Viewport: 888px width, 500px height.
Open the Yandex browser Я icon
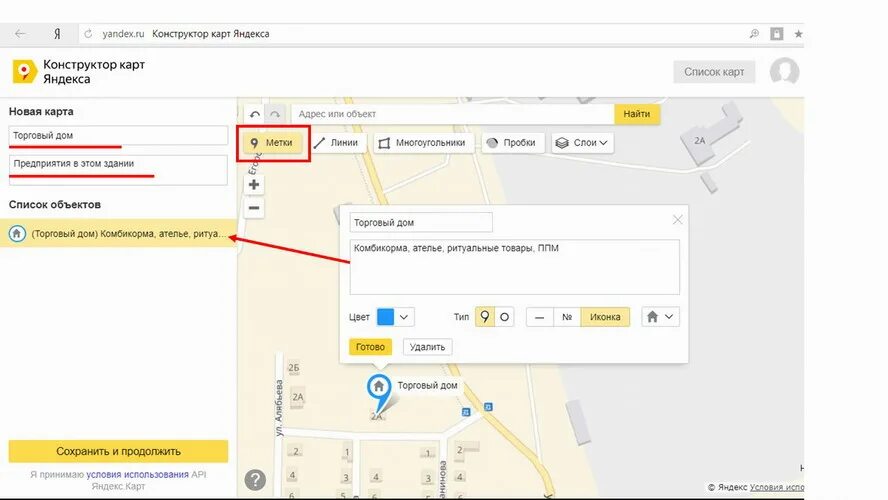(57, 34)
